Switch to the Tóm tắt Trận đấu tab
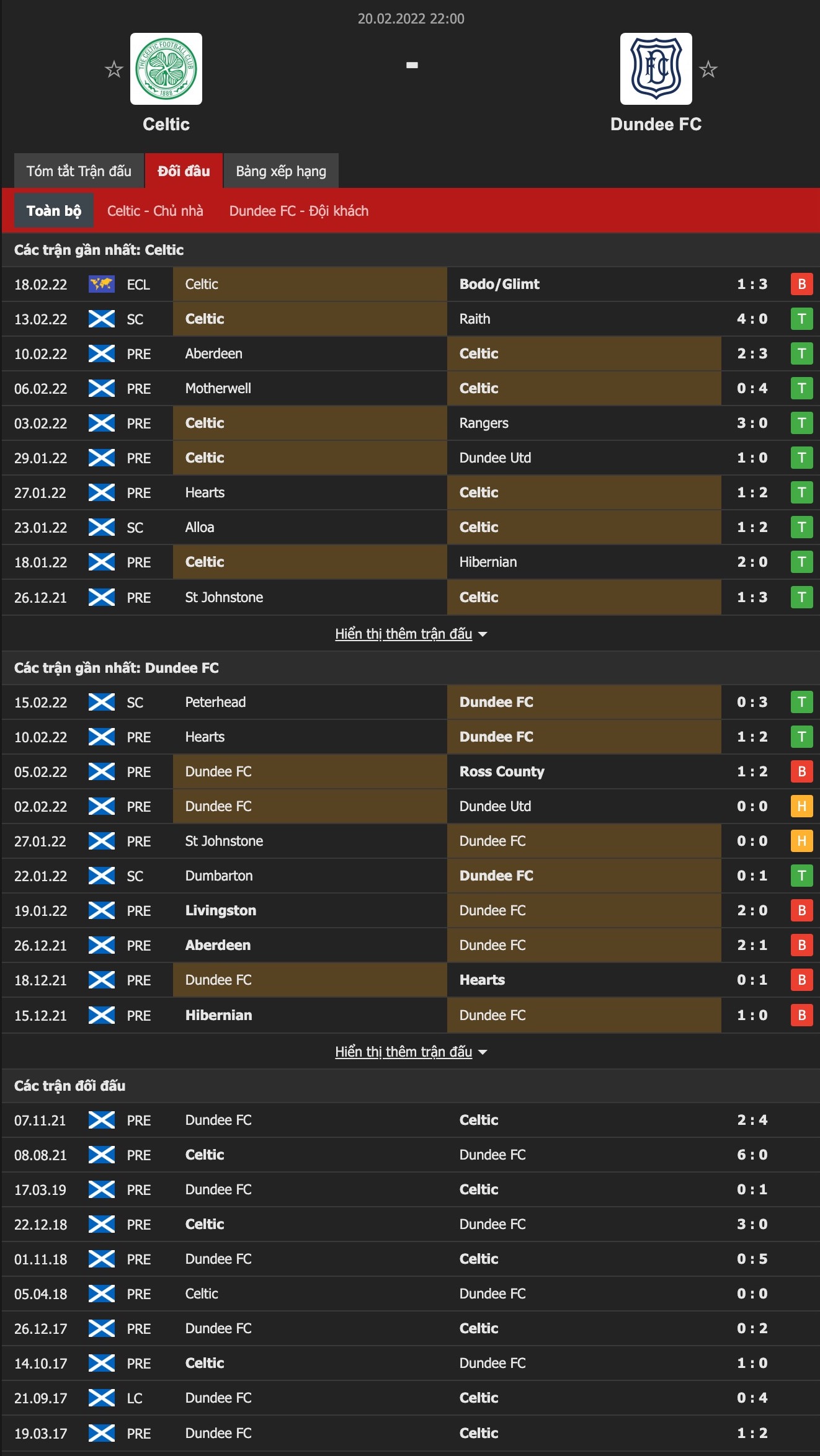 [79, 171]
